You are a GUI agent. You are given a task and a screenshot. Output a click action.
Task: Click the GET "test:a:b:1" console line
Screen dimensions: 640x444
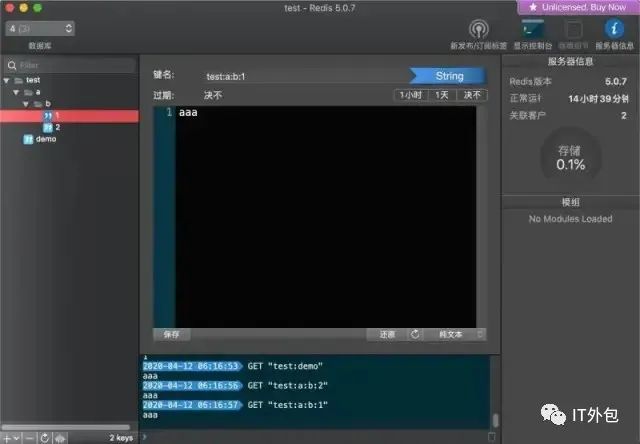(287, 405)
